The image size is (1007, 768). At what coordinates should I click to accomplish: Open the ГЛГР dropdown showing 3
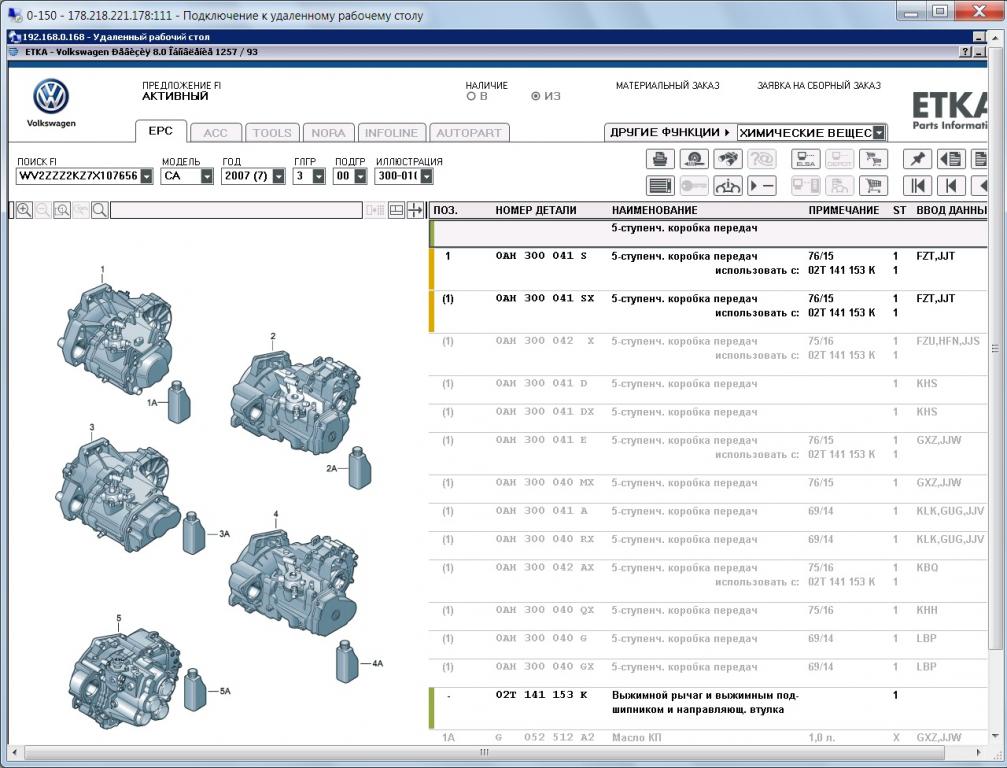point(319,176)
